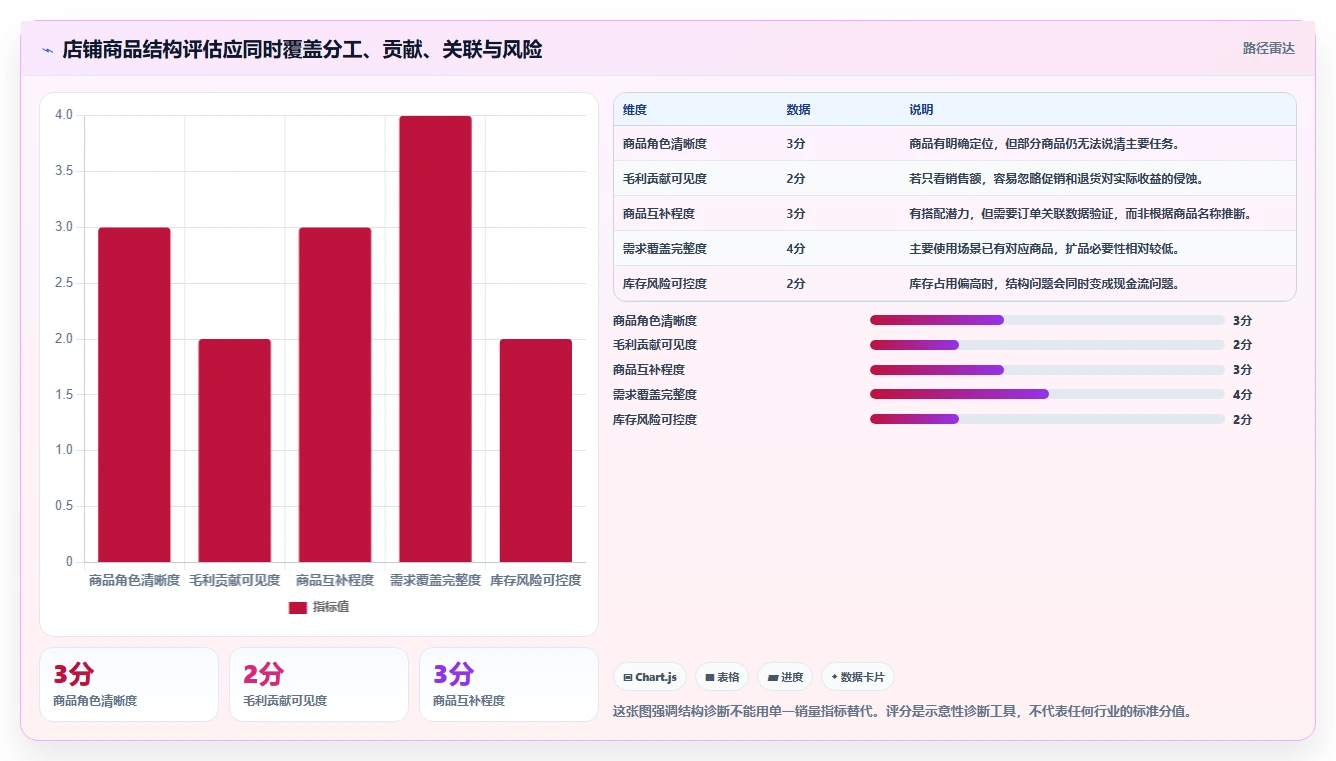Click the 路径雷达 label in the header
Viewport: 1336px width, 761px height.
[x=1268, y=48]
